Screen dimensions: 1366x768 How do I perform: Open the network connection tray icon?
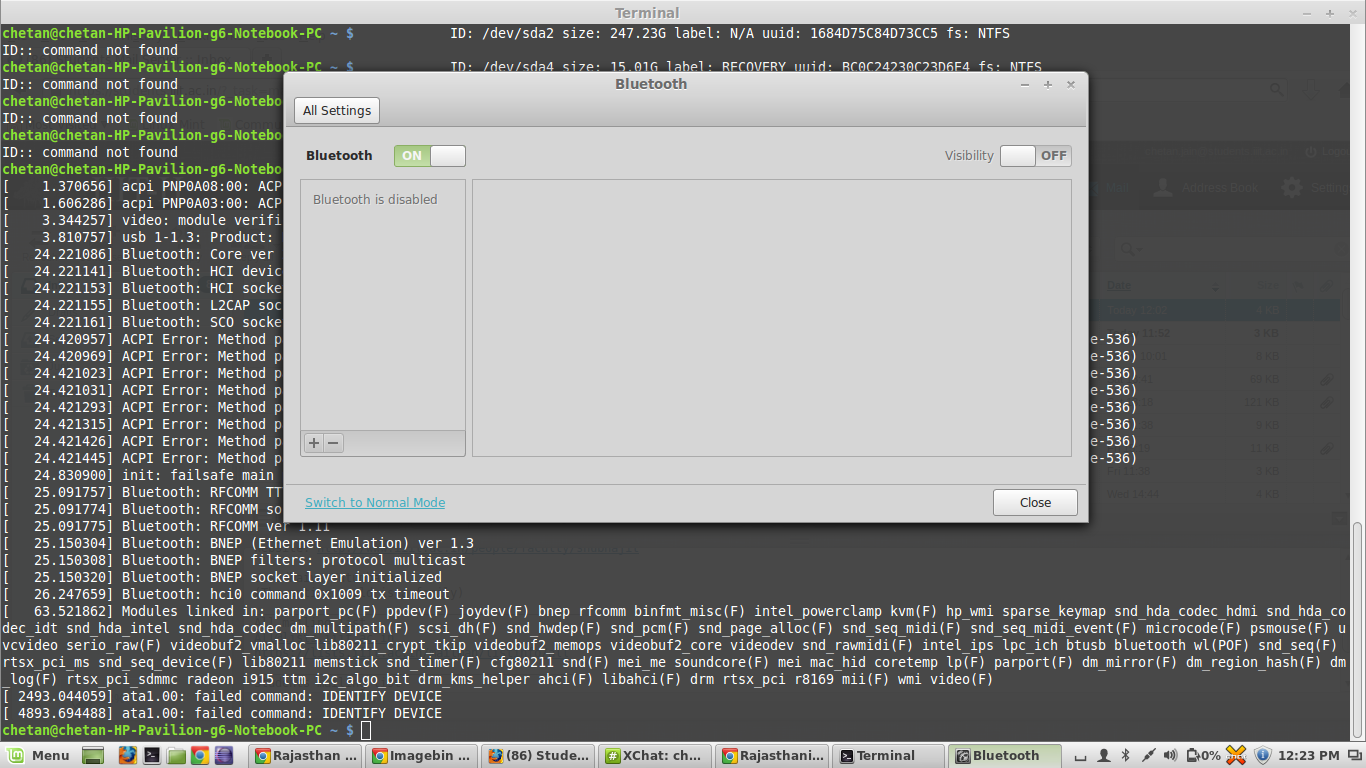[x=1149, y=755]
